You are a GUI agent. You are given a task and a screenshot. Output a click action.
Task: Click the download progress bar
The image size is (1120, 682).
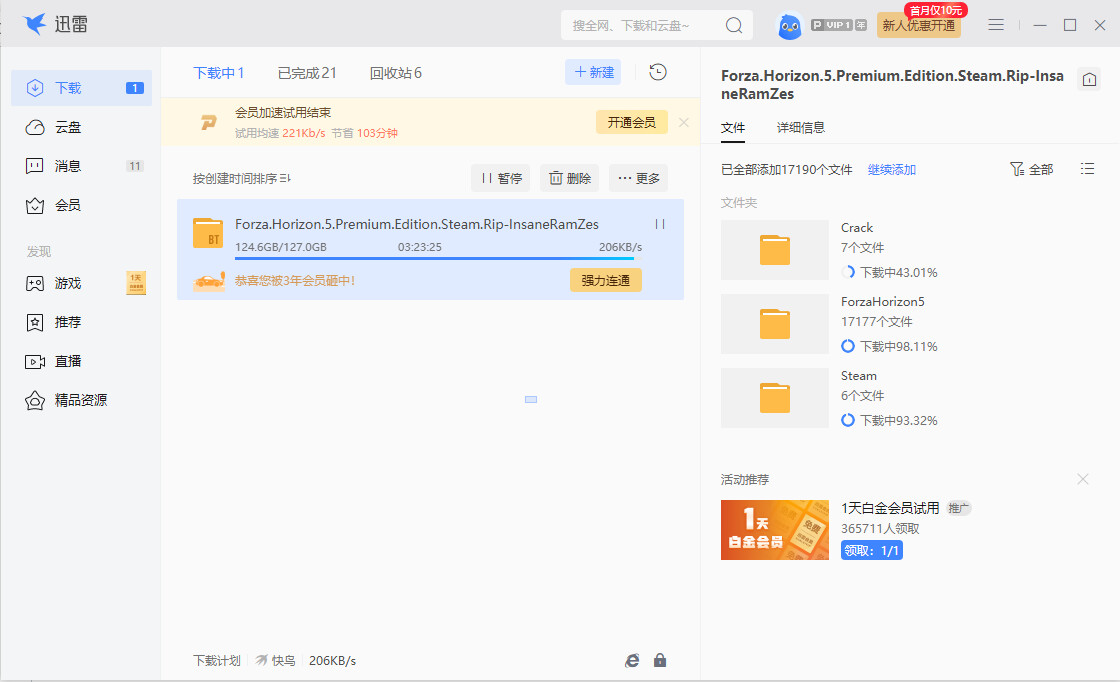pyautogui.click(x=439, y=259)
